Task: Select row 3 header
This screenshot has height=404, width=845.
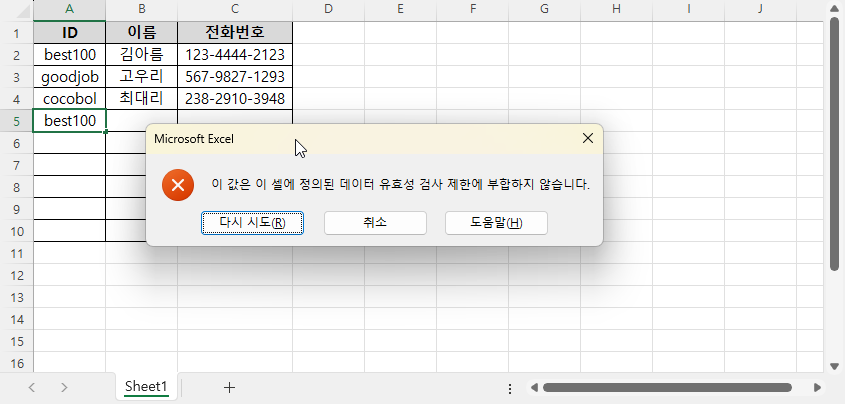Action: (17, 77)
